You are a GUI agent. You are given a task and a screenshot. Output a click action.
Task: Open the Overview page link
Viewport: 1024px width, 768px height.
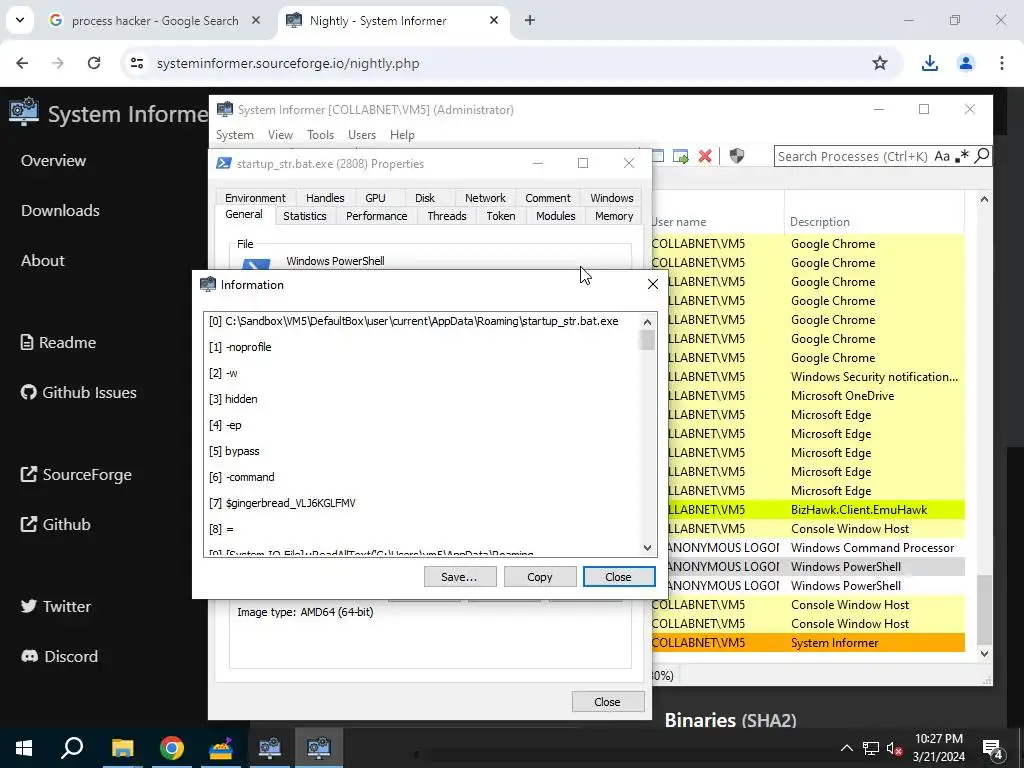[x=54, y=161]
